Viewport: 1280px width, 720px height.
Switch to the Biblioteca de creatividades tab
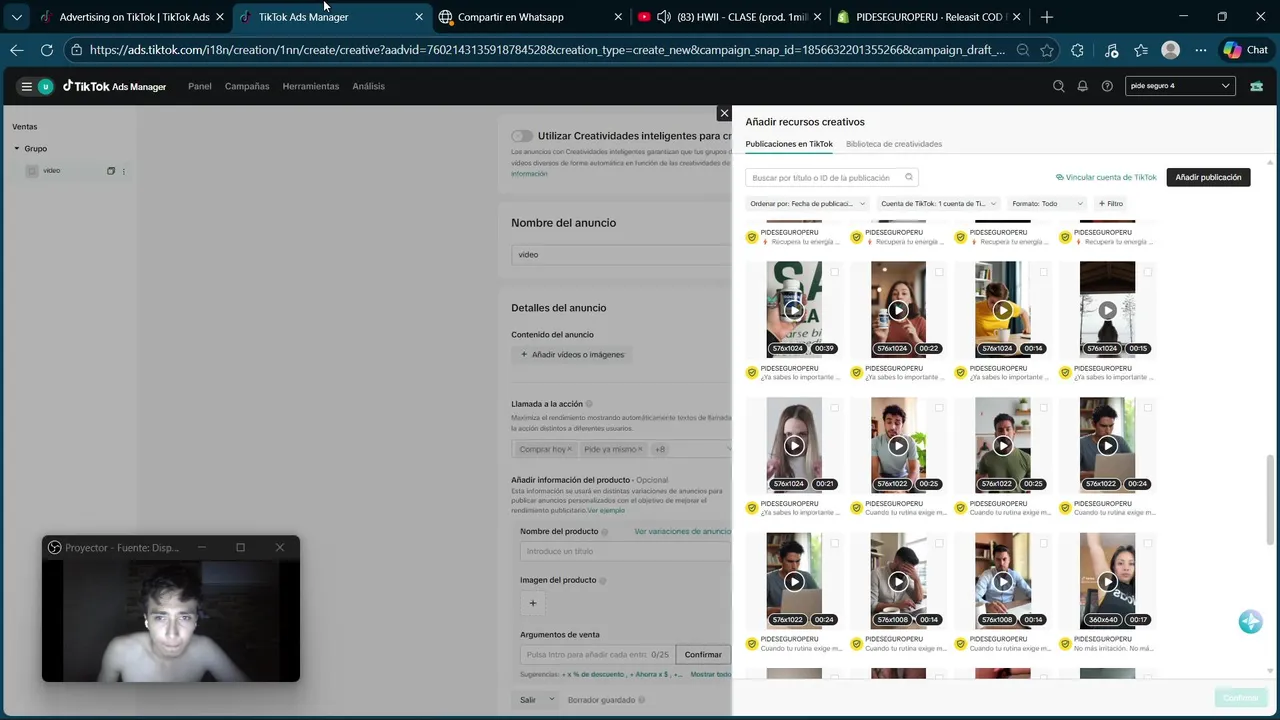pyautogui.click(x=894, y=144)
